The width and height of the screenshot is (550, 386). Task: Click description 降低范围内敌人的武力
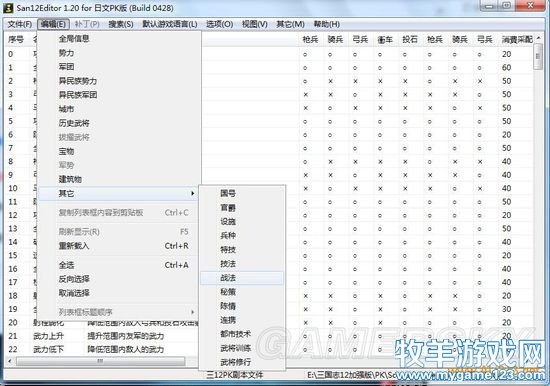pos(126,350)
